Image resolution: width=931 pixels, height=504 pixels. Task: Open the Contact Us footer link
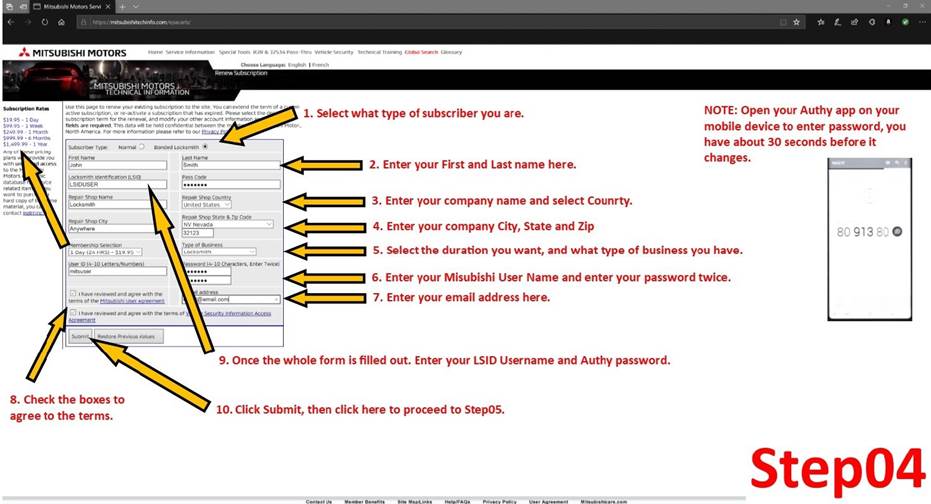319,501
